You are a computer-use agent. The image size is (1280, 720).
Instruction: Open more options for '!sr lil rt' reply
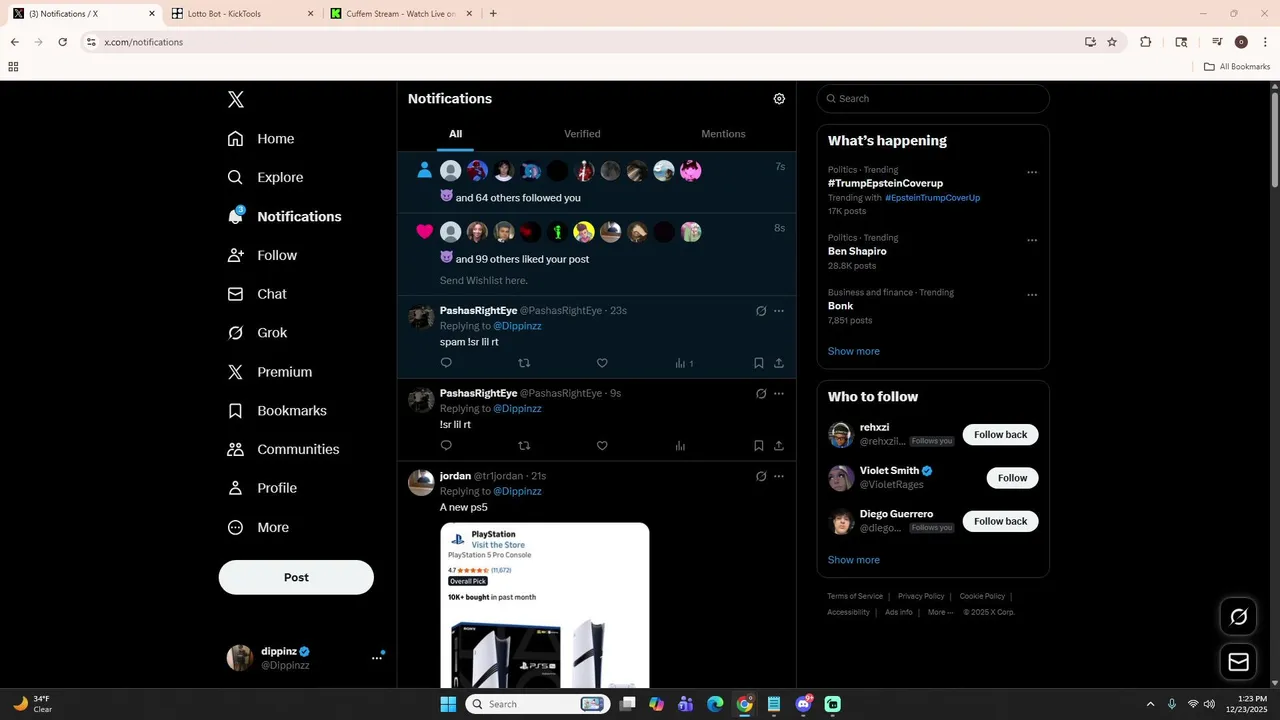click(x=779, y=393)
